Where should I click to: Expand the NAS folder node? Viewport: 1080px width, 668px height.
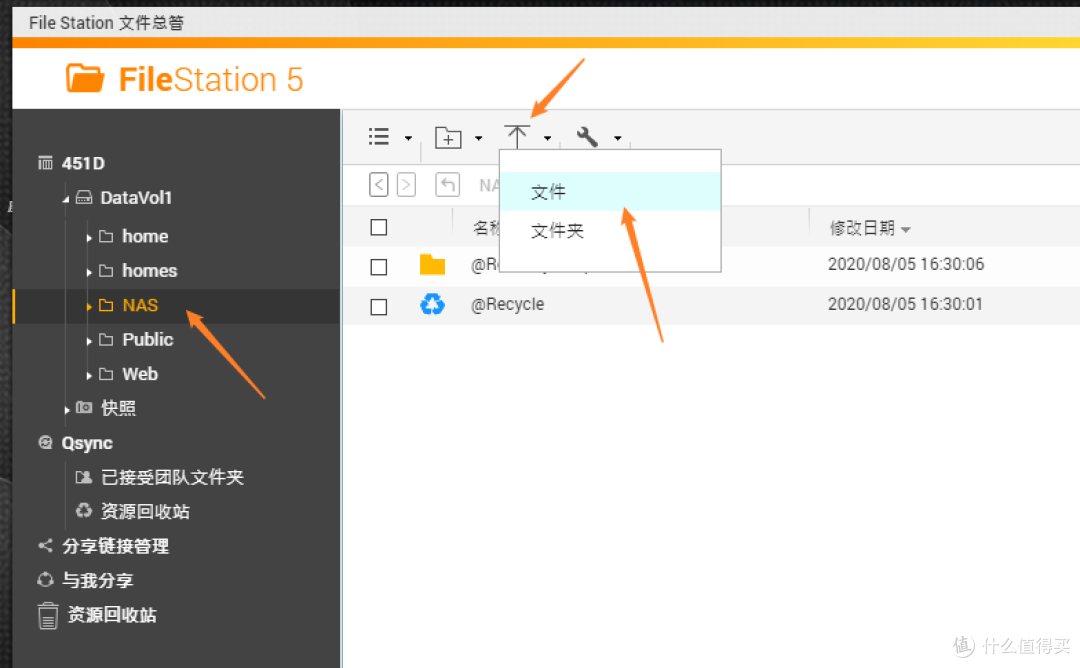89,306
